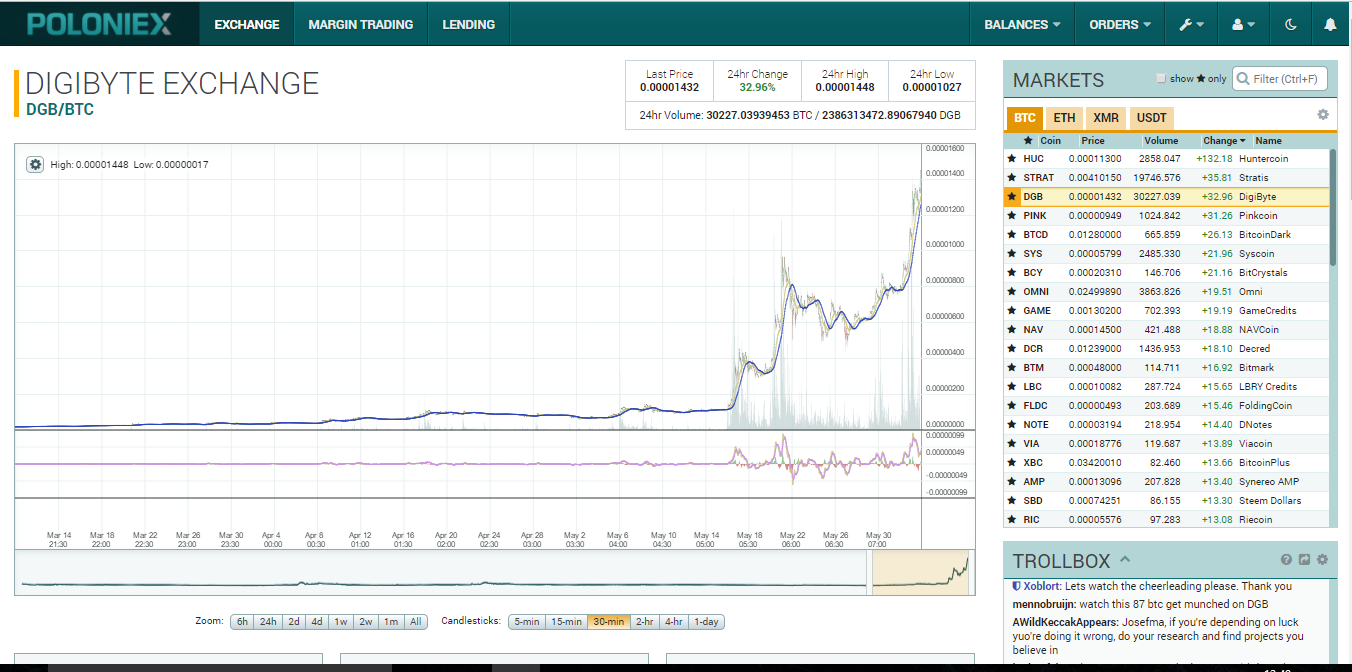Click the Poloniex logo
The width and height of the screenshot is (1352, 672).
(99, 24)
